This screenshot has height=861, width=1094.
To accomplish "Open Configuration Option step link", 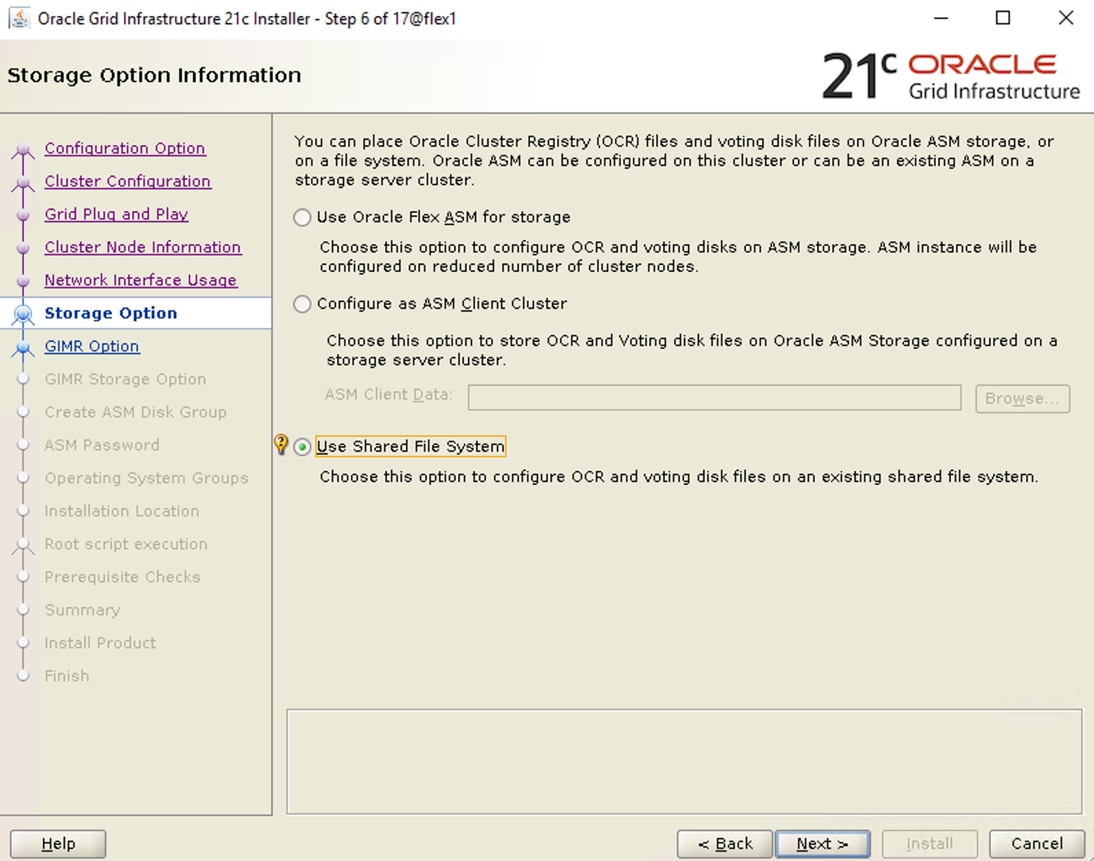I will point(125,148).
